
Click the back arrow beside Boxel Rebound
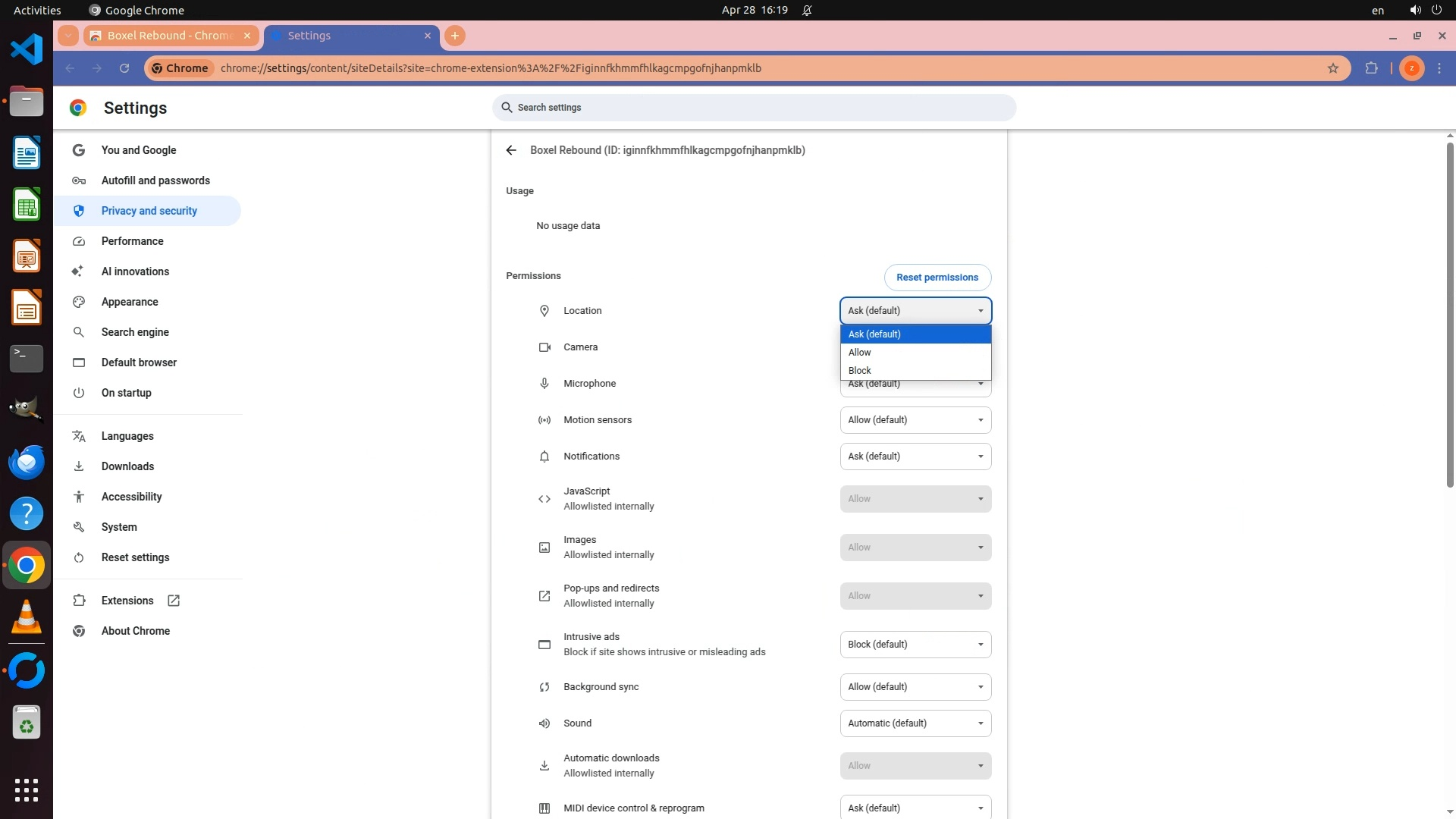pos(511,150)
